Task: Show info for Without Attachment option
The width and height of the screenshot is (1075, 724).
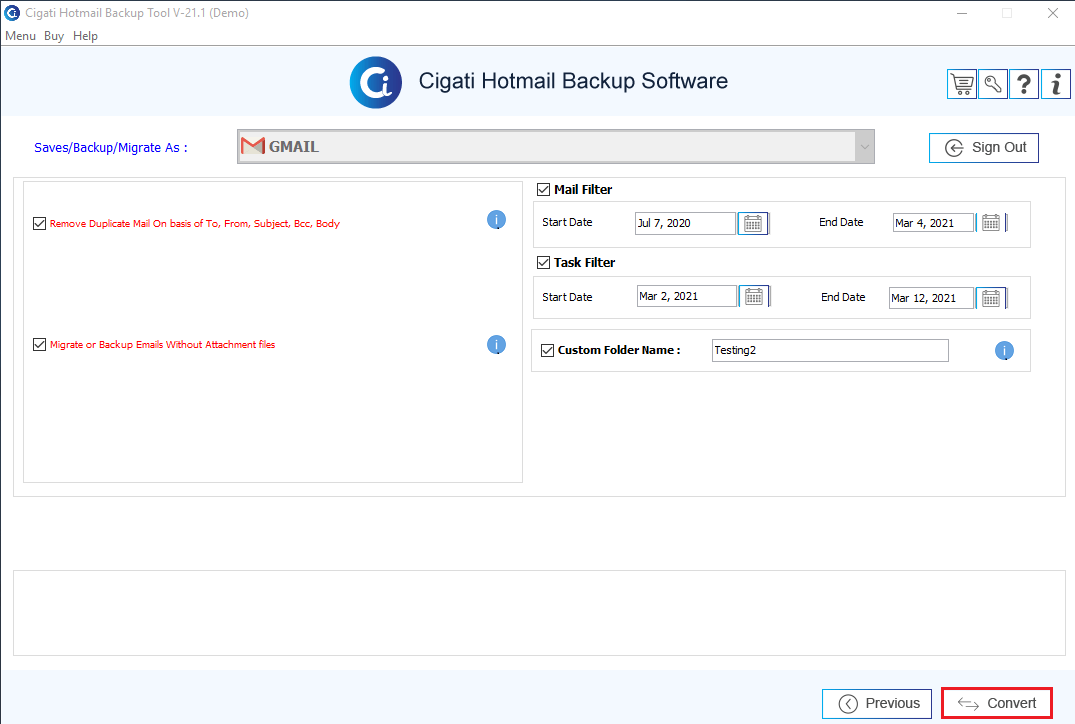Action: click(496, 344)
